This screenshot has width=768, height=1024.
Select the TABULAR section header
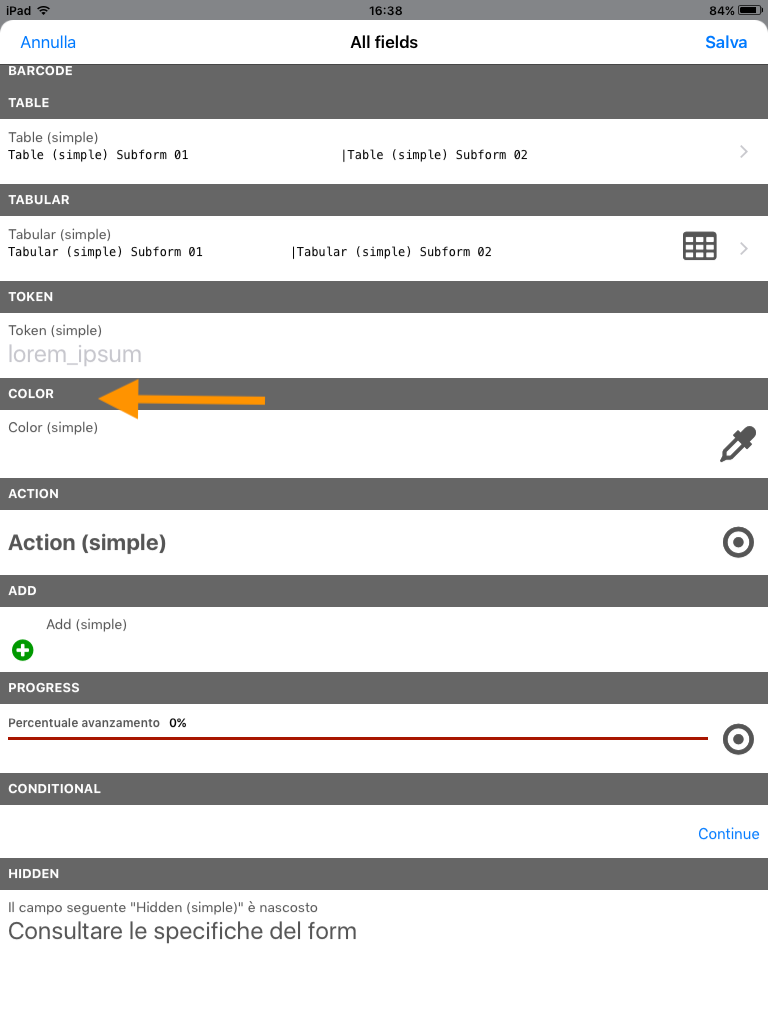coord(384,200)
